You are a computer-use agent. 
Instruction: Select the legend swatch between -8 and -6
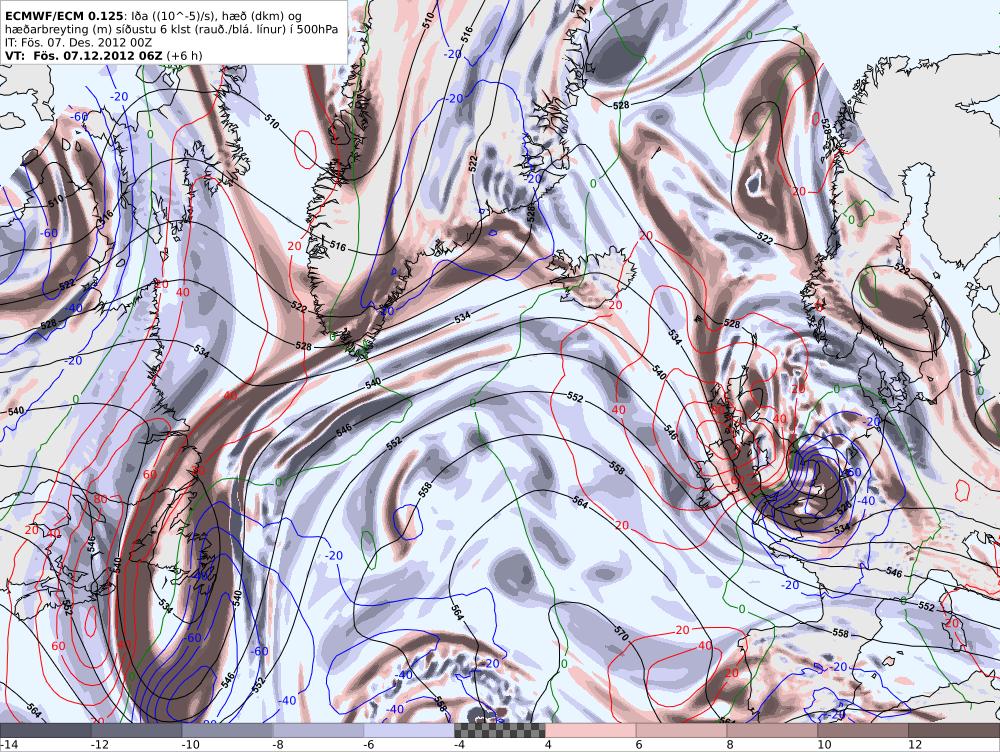(318, 730)
